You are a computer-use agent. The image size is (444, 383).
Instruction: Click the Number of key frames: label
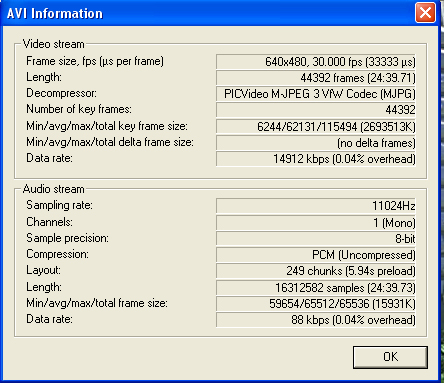point(79,109)
